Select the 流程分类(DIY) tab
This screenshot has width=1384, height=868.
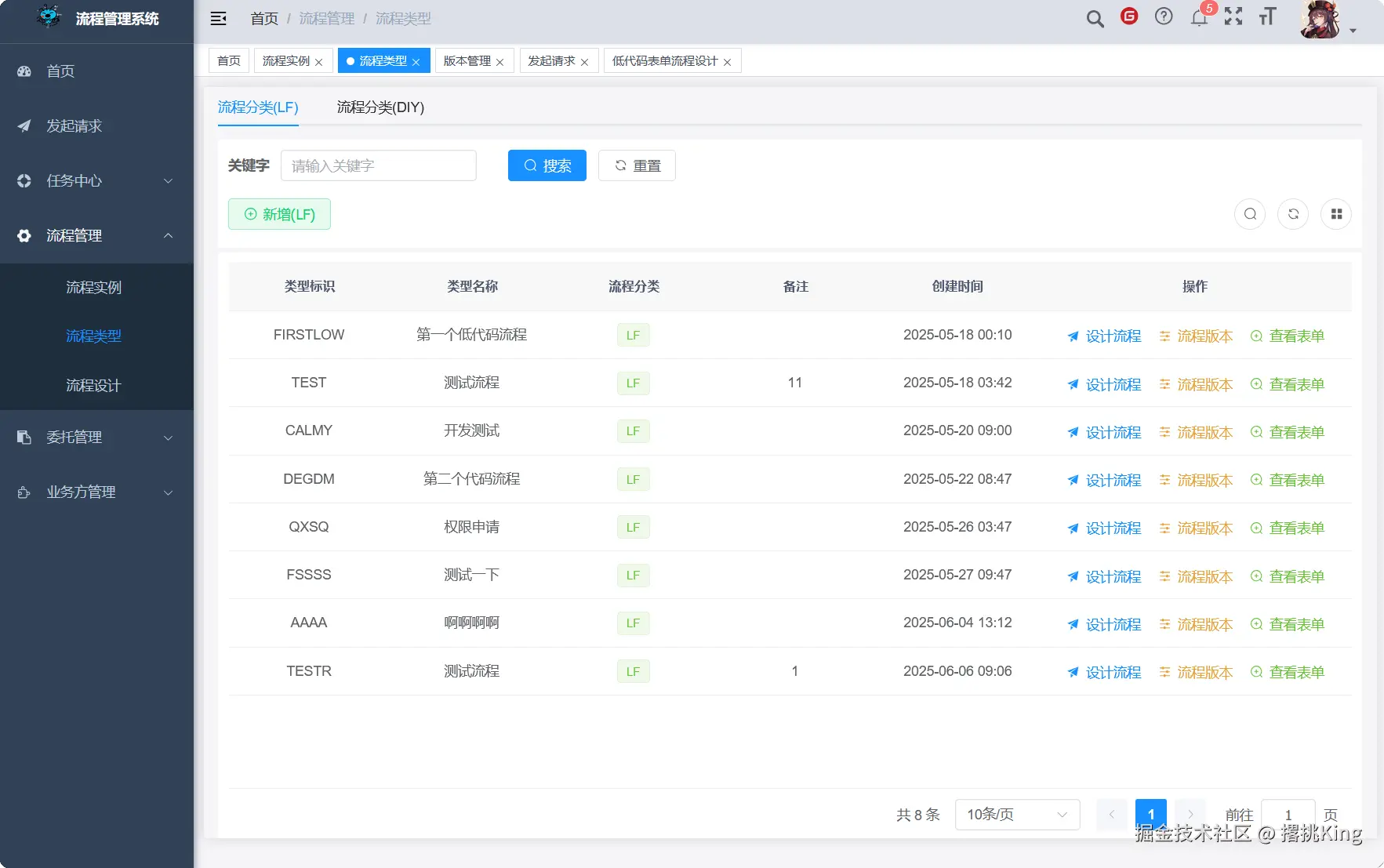point(381,107)
